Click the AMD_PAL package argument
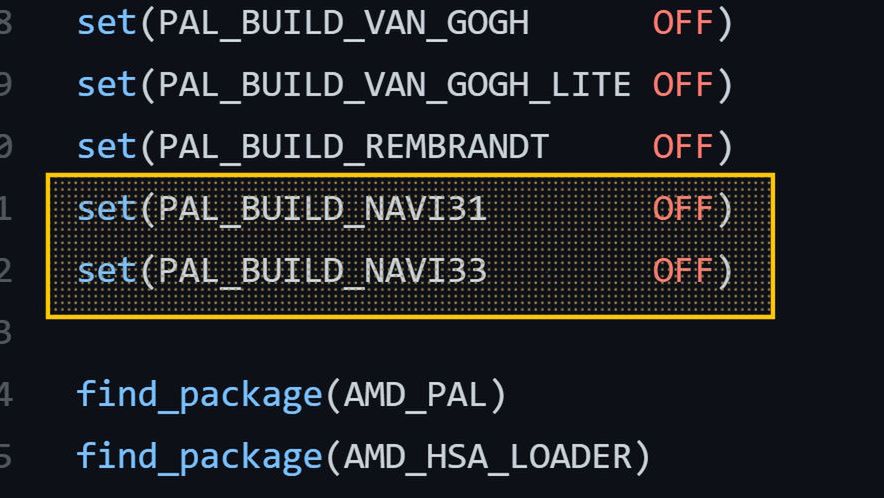This screenshot has width=884, height=498. pyautogui.click(x=415, y=394)
